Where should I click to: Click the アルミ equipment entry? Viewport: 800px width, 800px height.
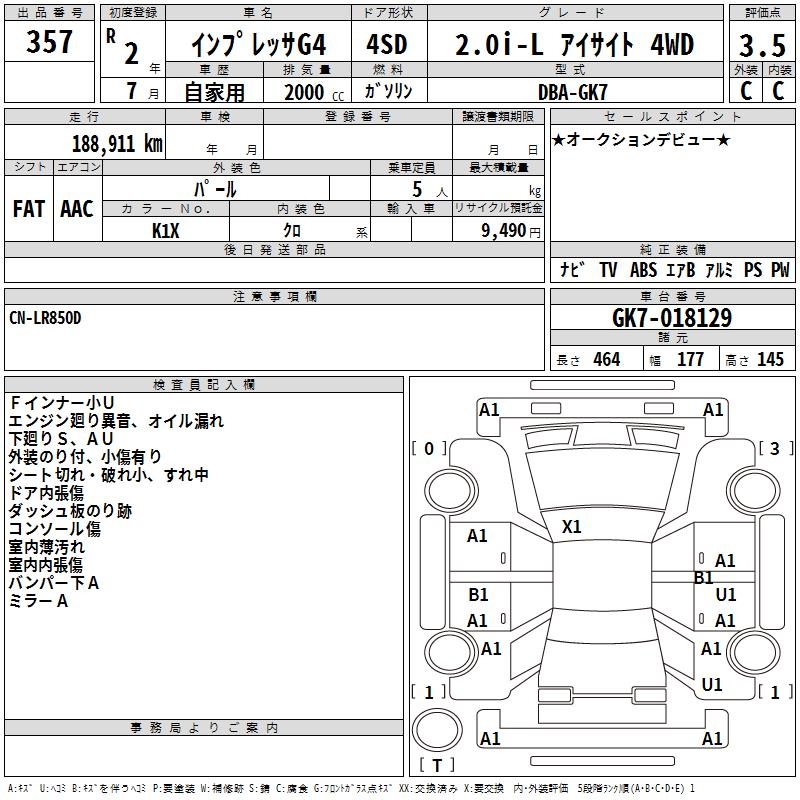point(719,269)
